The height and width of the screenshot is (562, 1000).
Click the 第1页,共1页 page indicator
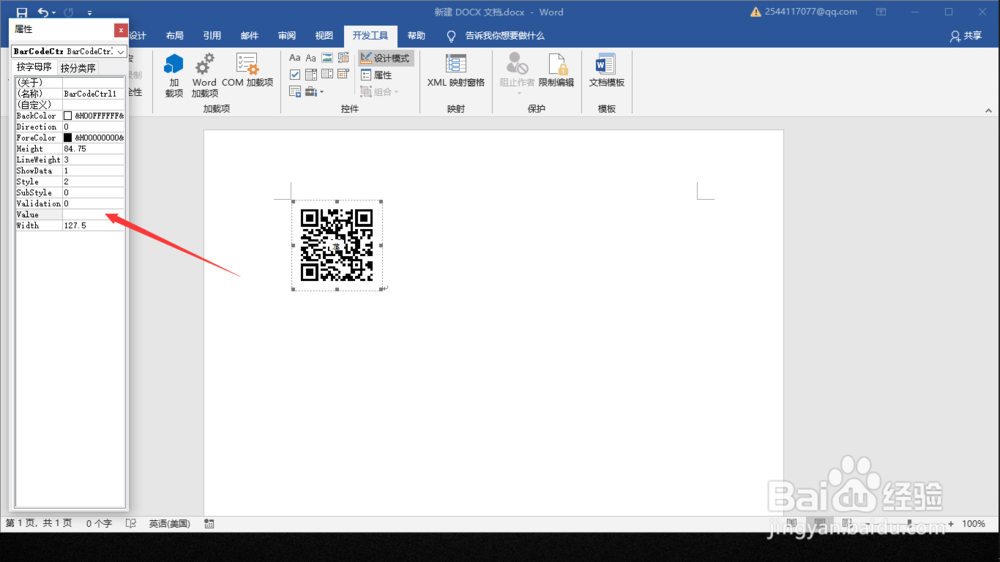tap(39, 524)
